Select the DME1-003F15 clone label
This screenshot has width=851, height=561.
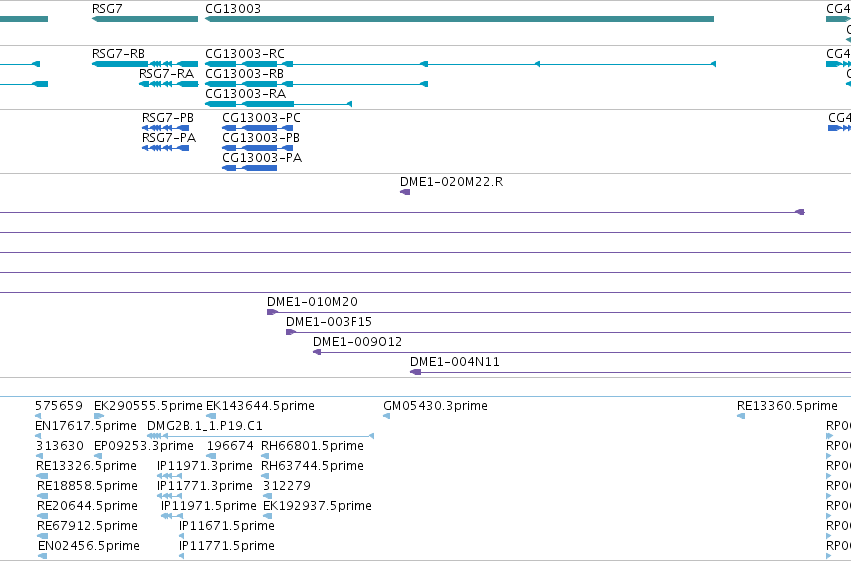click(329, 322)
